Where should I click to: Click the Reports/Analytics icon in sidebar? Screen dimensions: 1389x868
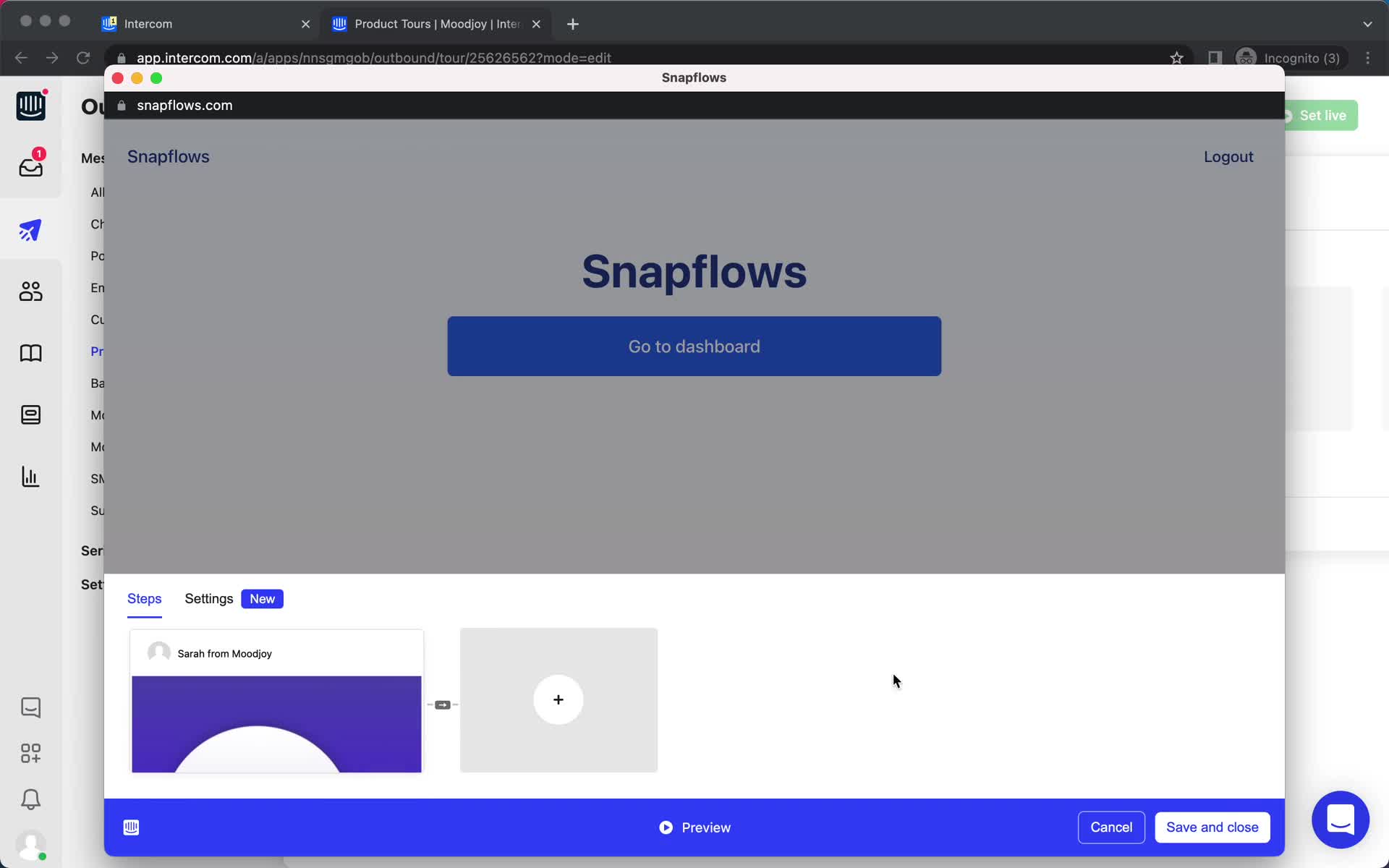(30, 477)
